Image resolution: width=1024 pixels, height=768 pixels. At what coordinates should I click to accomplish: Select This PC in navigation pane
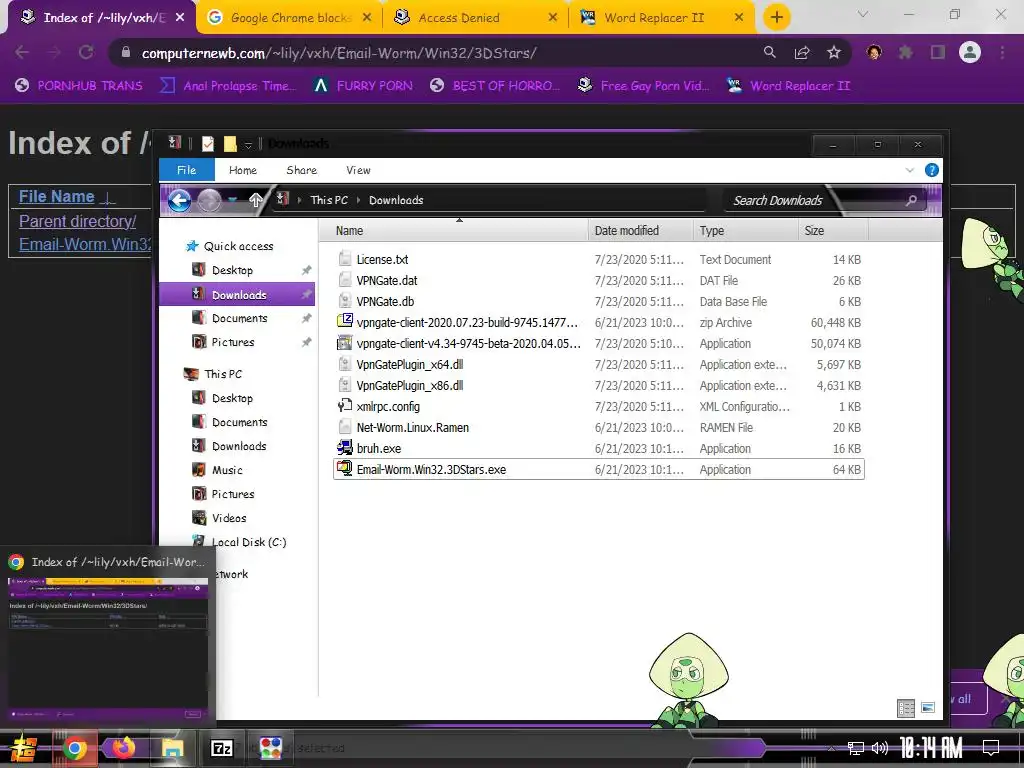223,374
